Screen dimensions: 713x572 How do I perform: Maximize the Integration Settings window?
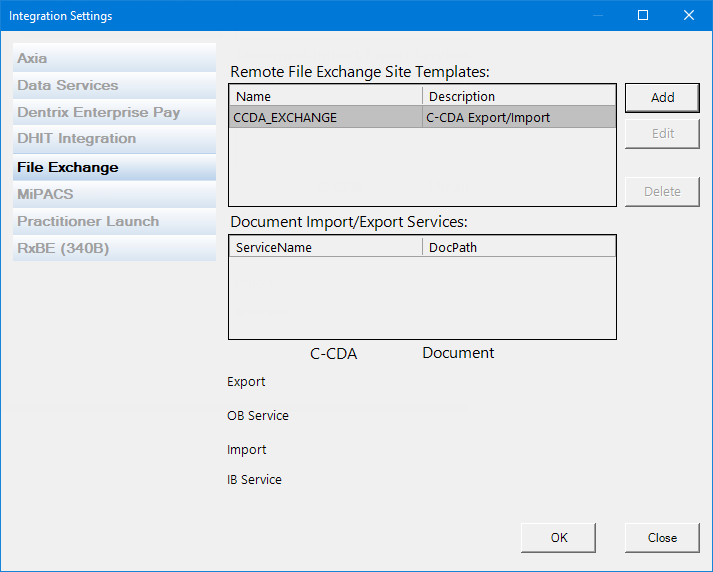tap(643, 15)
